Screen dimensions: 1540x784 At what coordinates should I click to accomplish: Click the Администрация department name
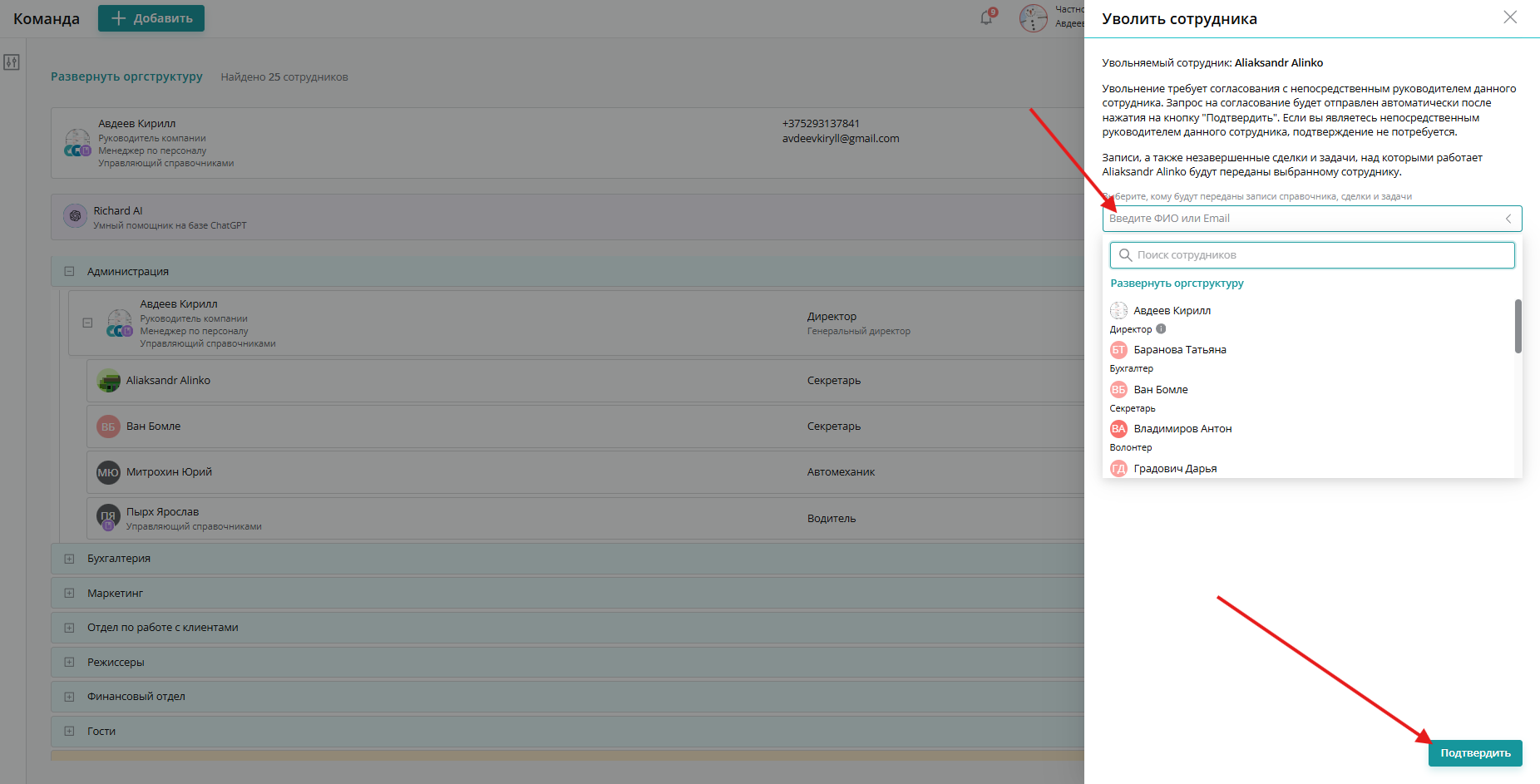(x=128, y=272)
